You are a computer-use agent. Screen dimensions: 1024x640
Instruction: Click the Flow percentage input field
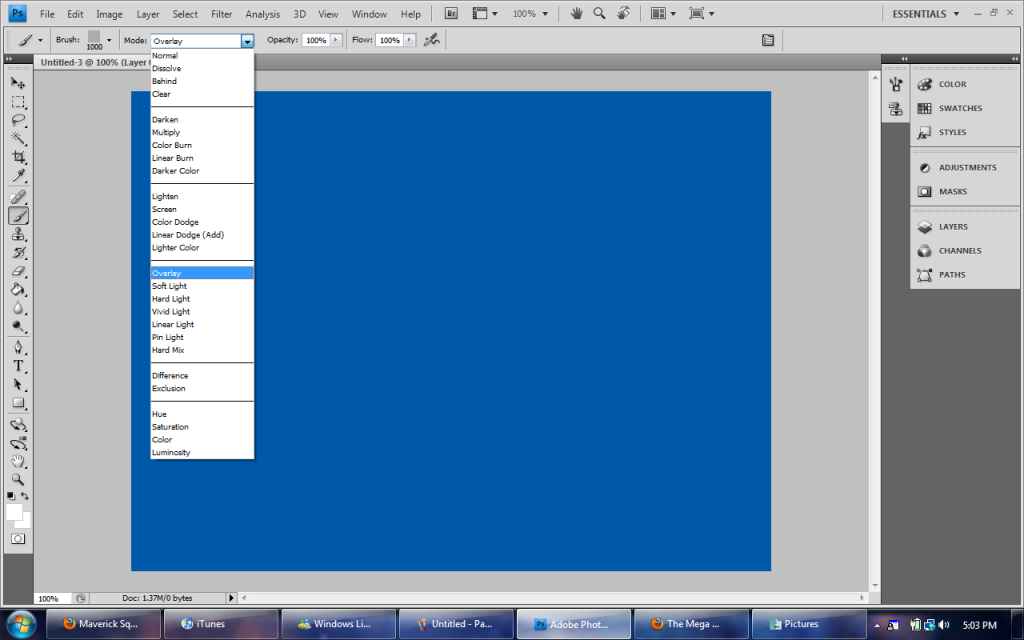388,40
